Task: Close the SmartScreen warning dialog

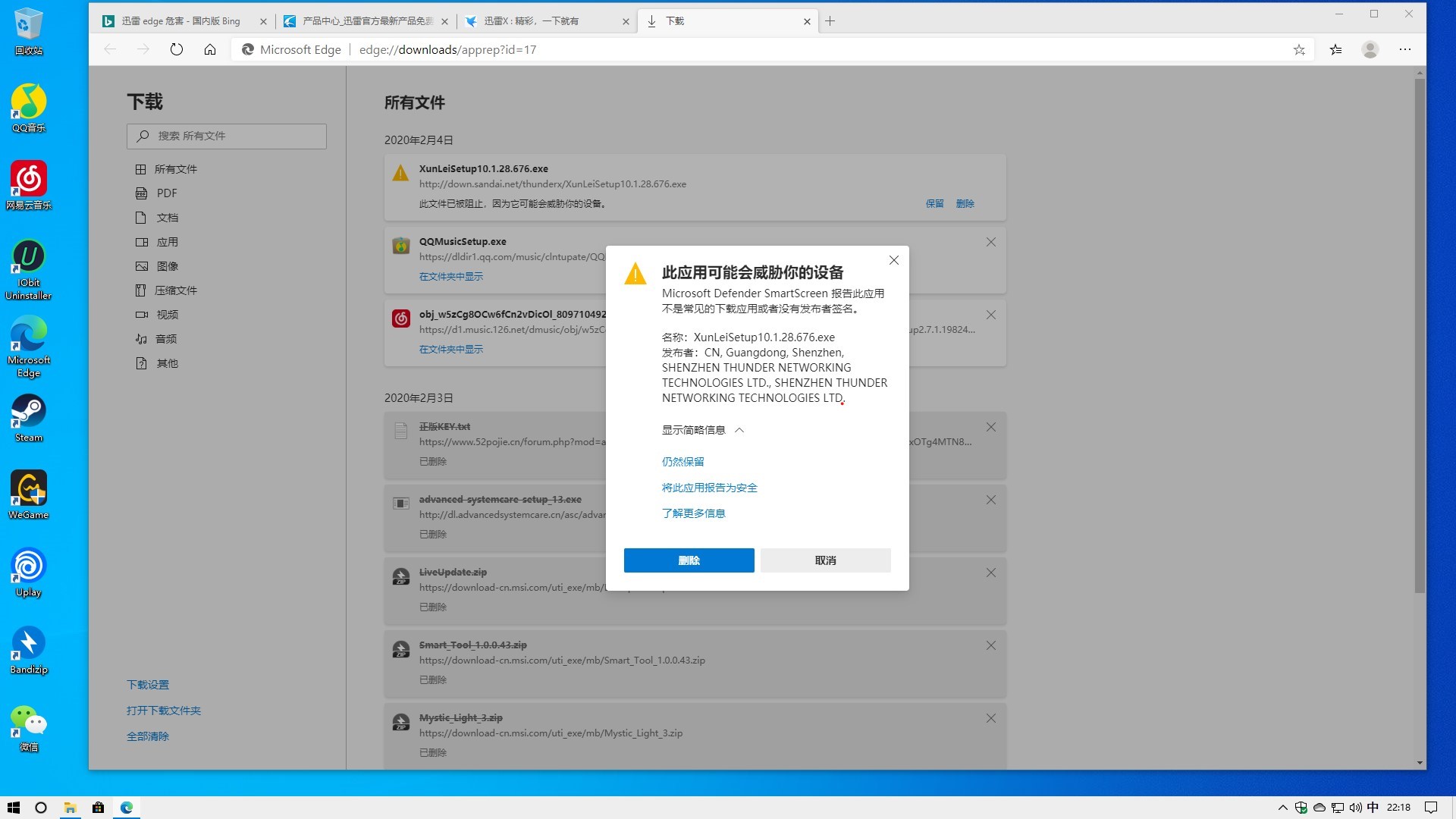Action: tap(894, 260)
